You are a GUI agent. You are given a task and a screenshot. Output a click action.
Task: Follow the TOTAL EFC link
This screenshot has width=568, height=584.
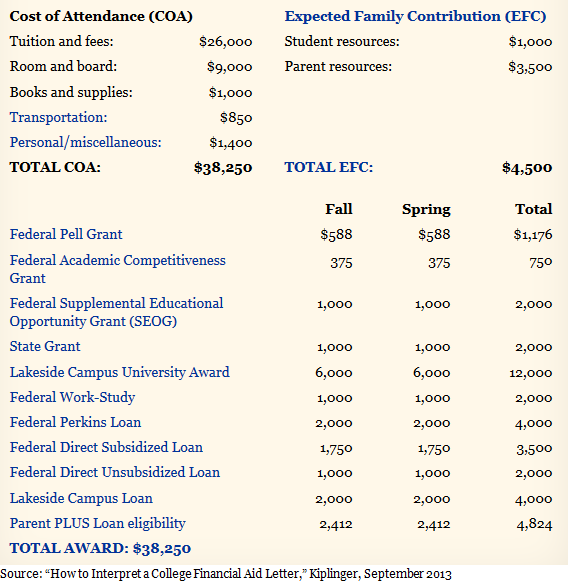(x=329, y=167)
